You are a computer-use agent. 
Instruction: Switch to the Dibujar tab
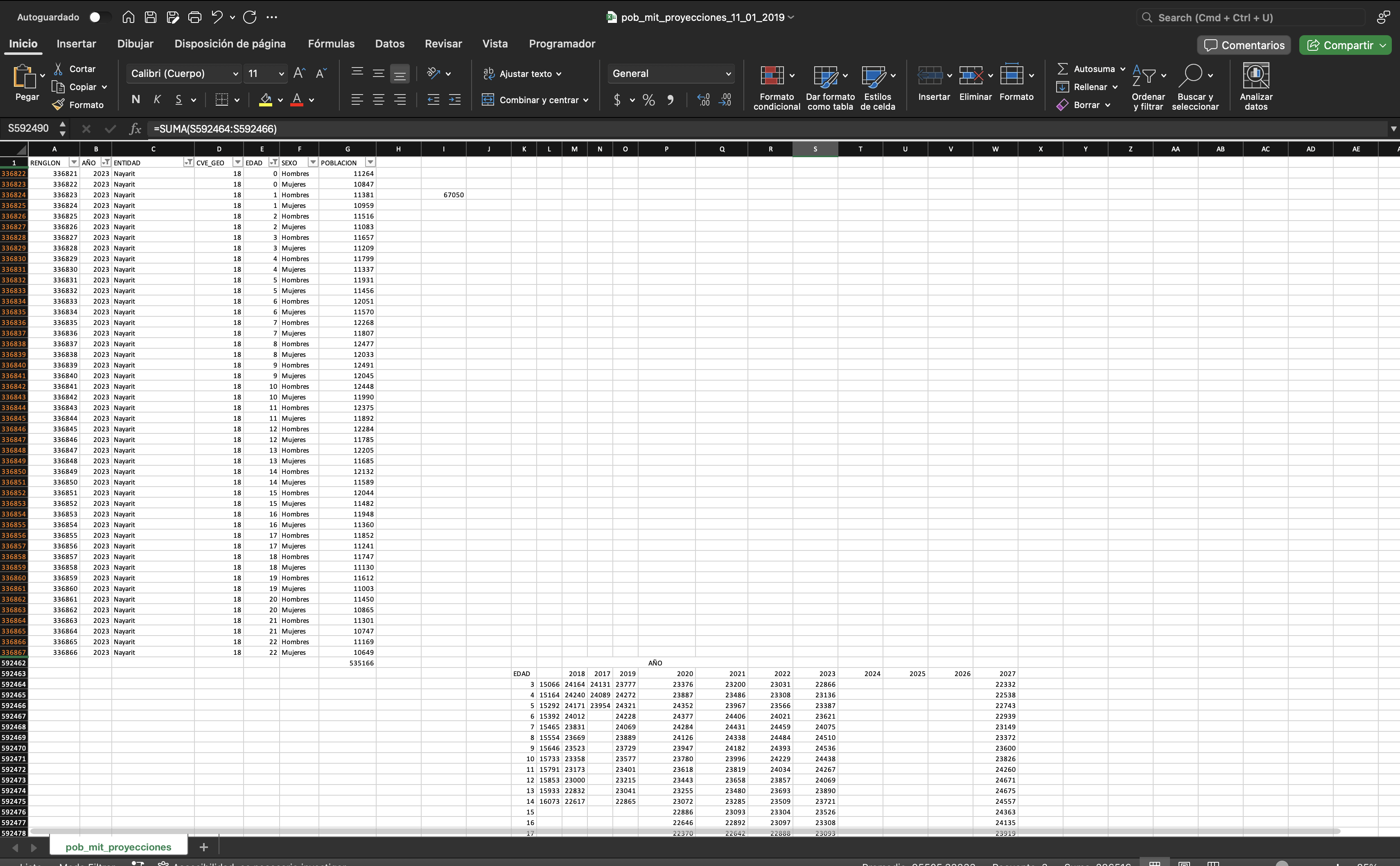point(135,43)
